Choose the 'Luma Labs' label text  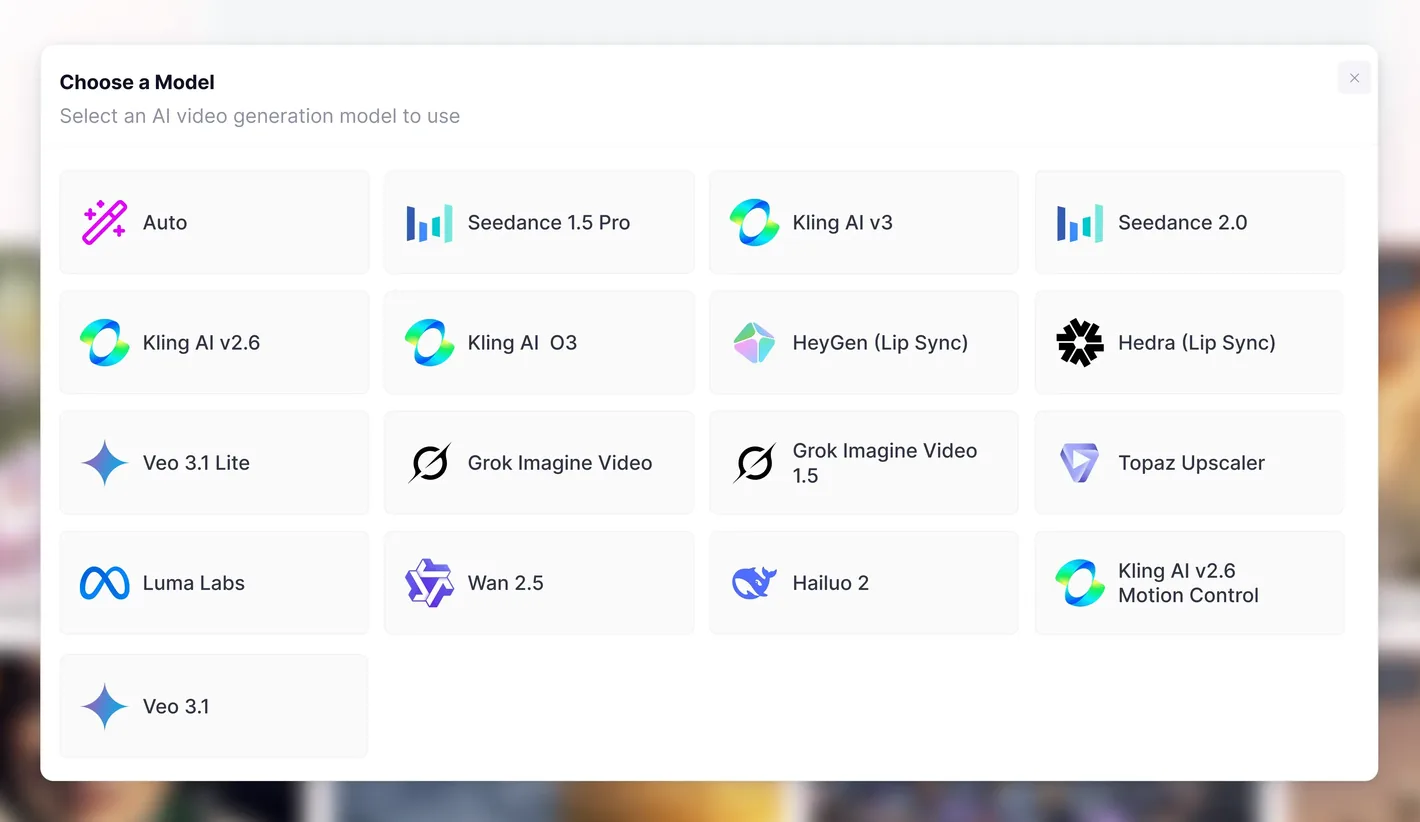tap(194, 583)
